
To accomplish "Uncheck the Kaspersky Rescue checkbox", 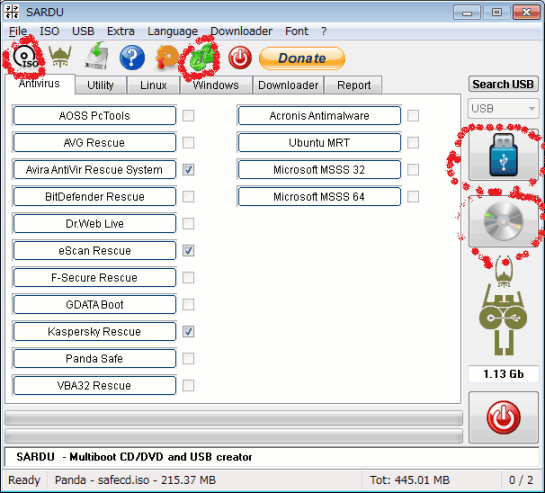I will (188, 332).
